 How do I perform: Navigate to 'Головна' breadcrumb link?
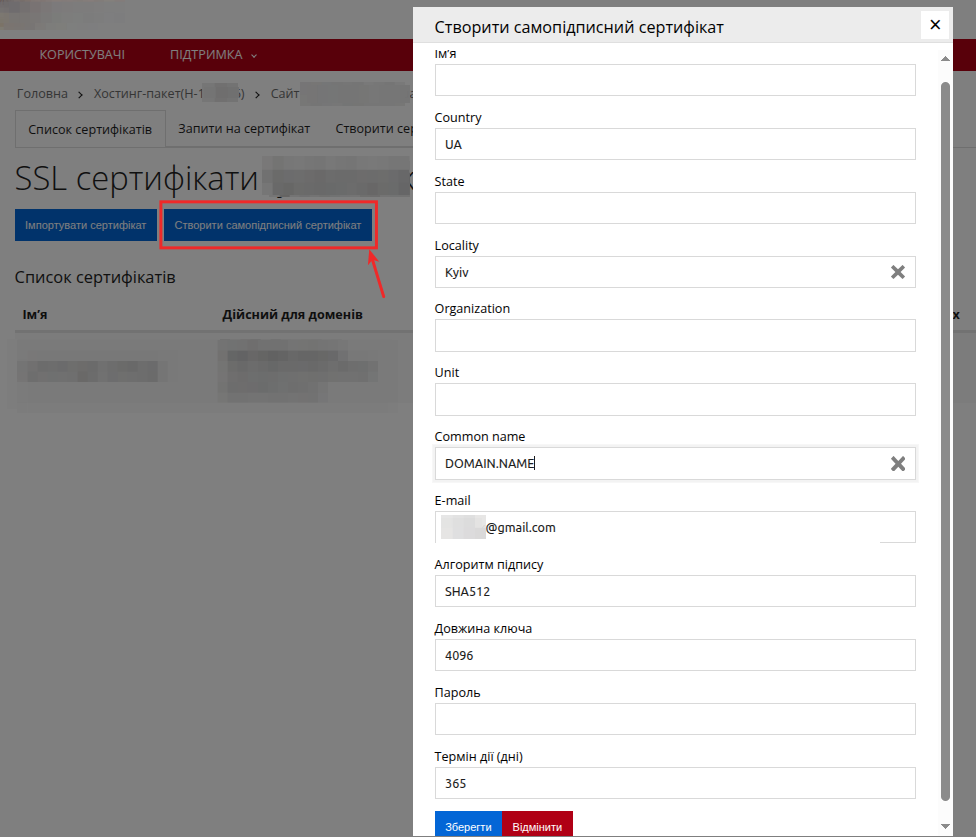pos(41,93)
